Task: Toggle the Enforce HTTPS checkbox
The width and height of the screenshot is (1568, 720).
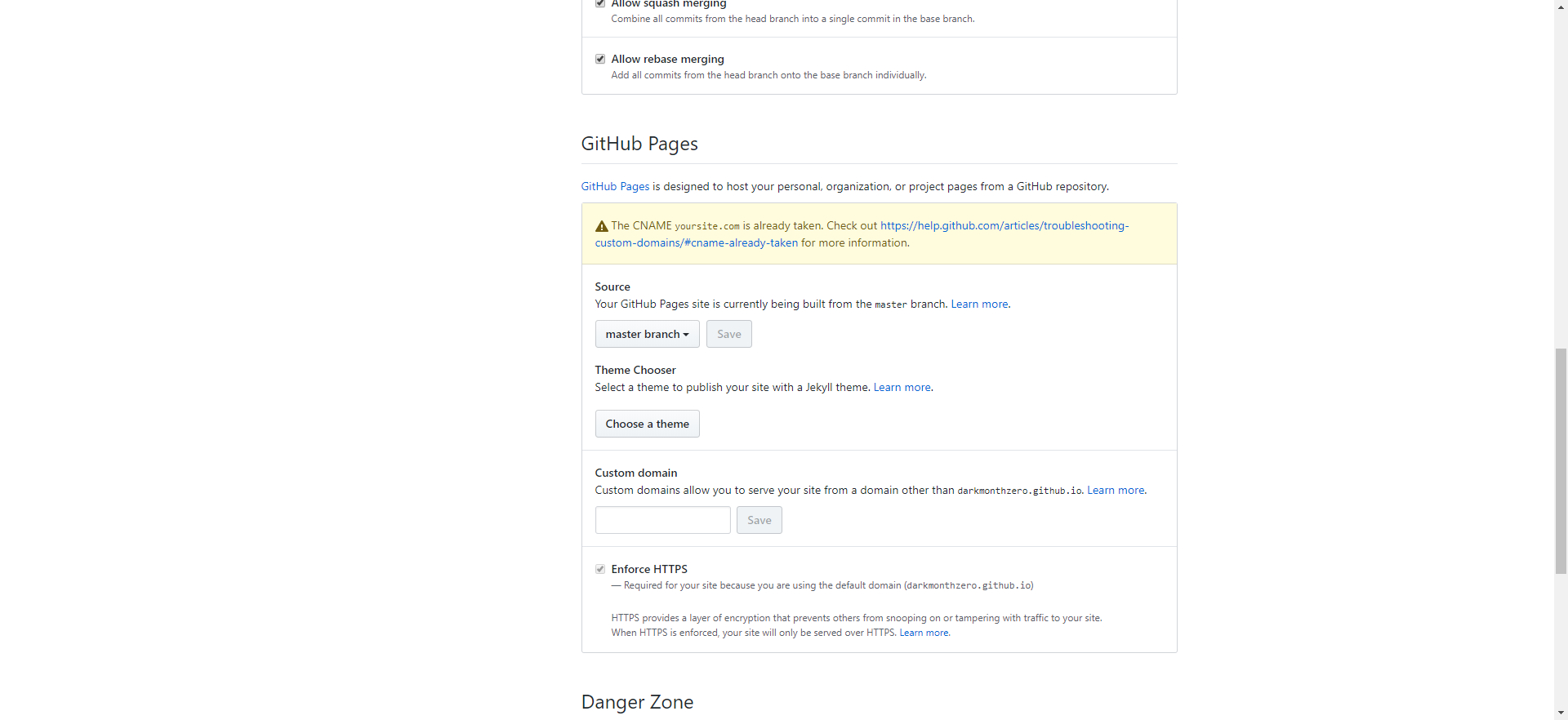Action: pyautogui.click(x=600, y=569)
